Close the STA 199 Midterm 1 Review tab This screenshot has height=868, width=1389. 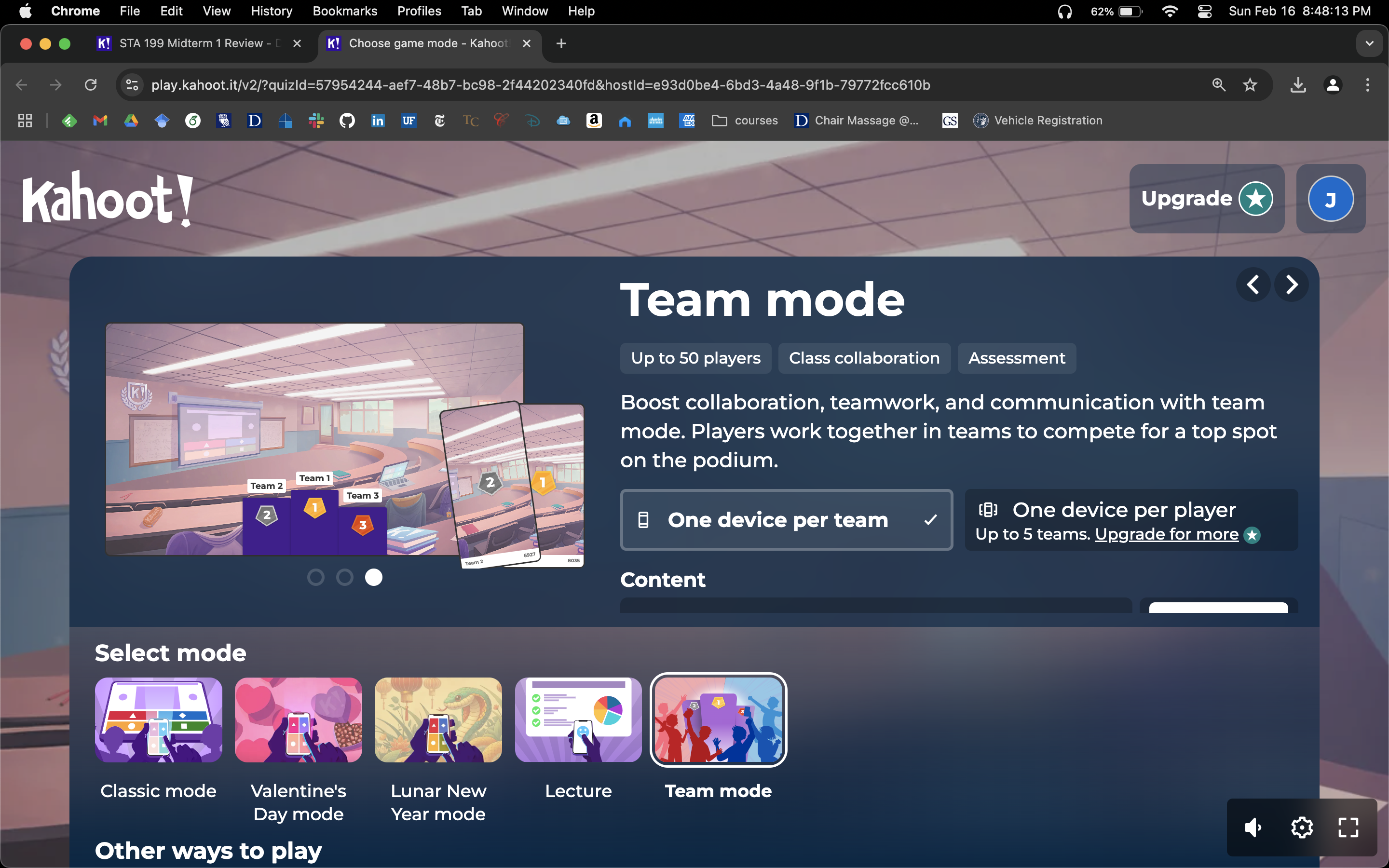click(297, 43)
